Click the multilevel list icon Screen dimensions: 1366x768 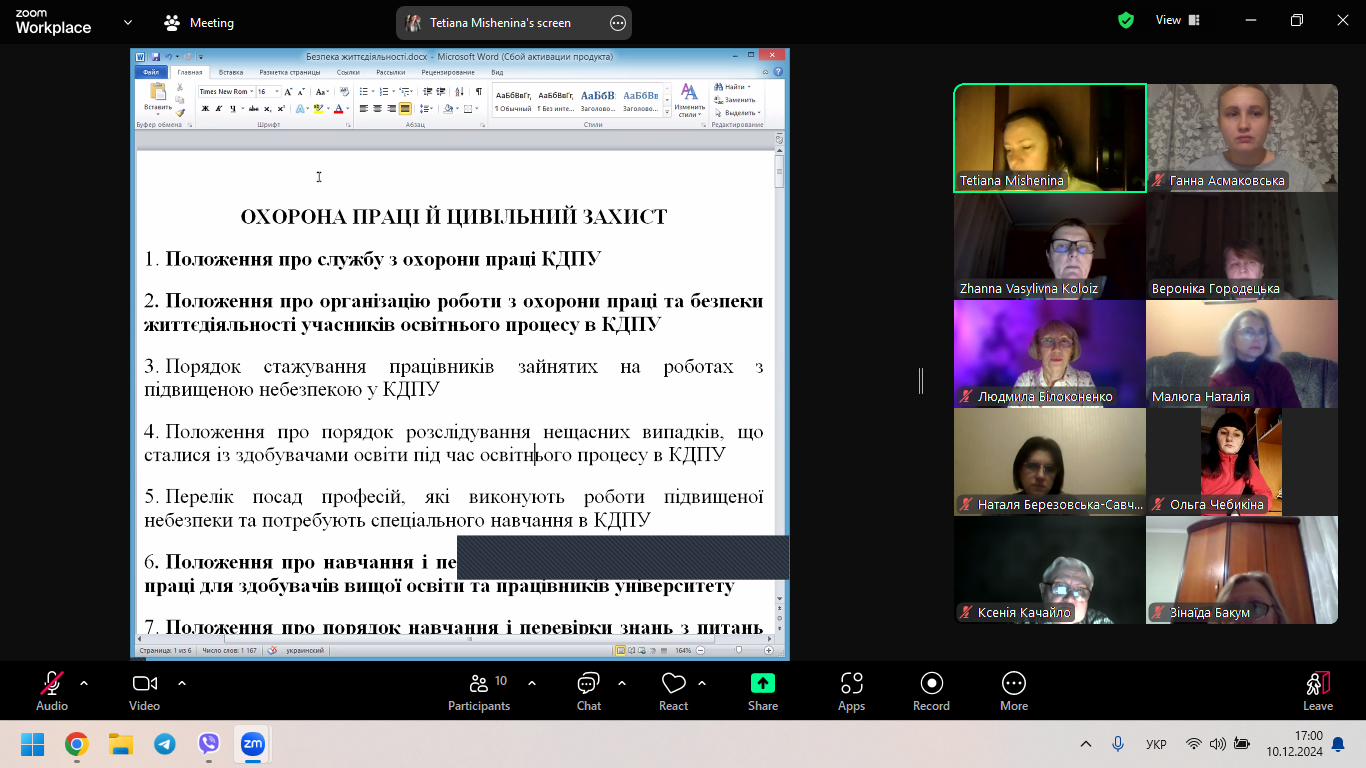(404, 91)
